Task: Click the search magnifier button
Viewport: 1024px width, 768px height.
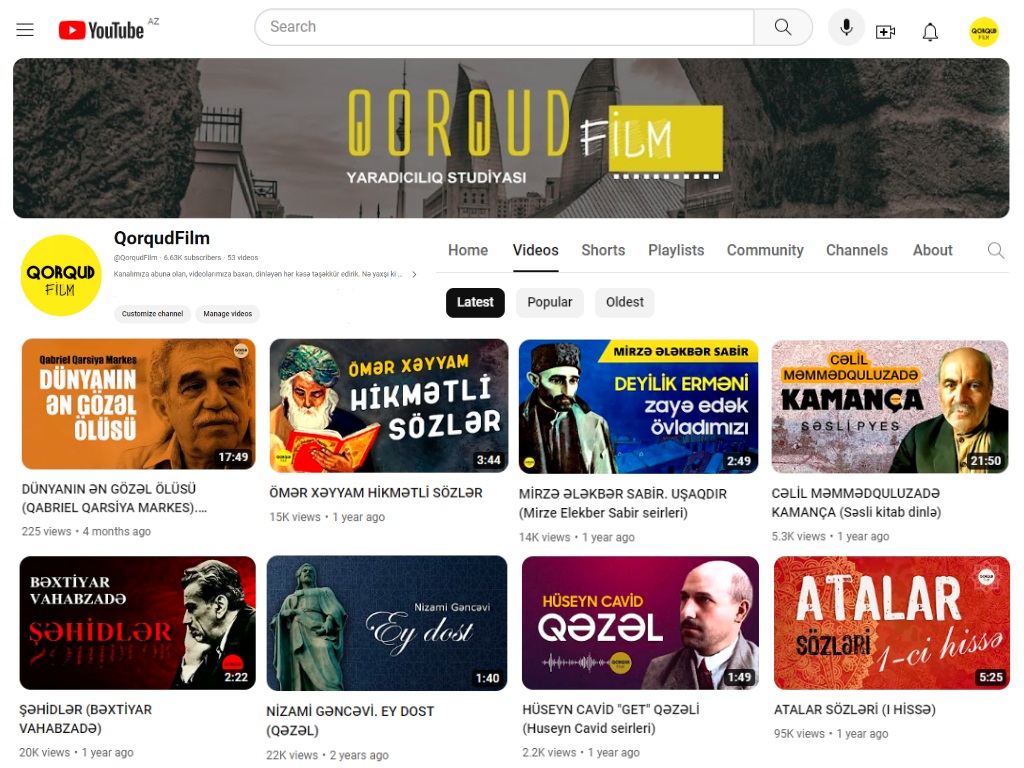Action: click(x=783, y=27)
